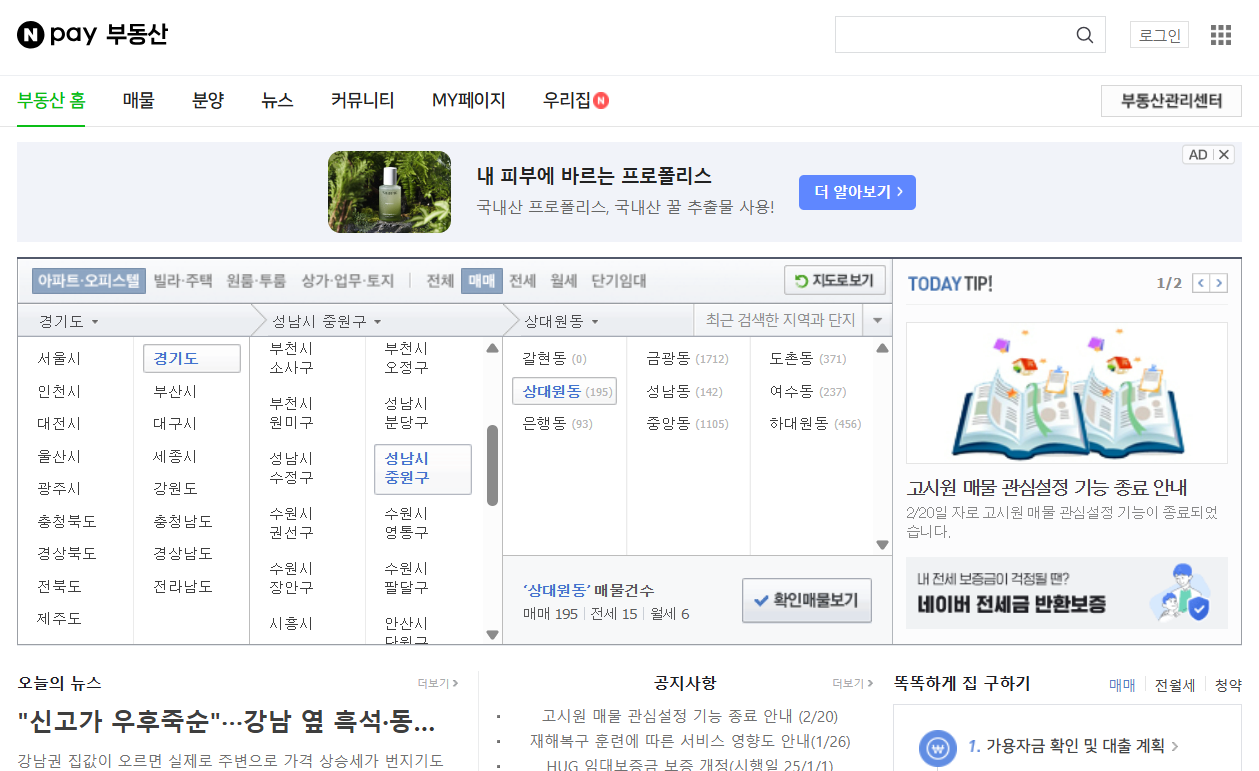The image size is (1259, 771).
Task: Select 성남시 분당구 in district list
Action: point(406,413)
